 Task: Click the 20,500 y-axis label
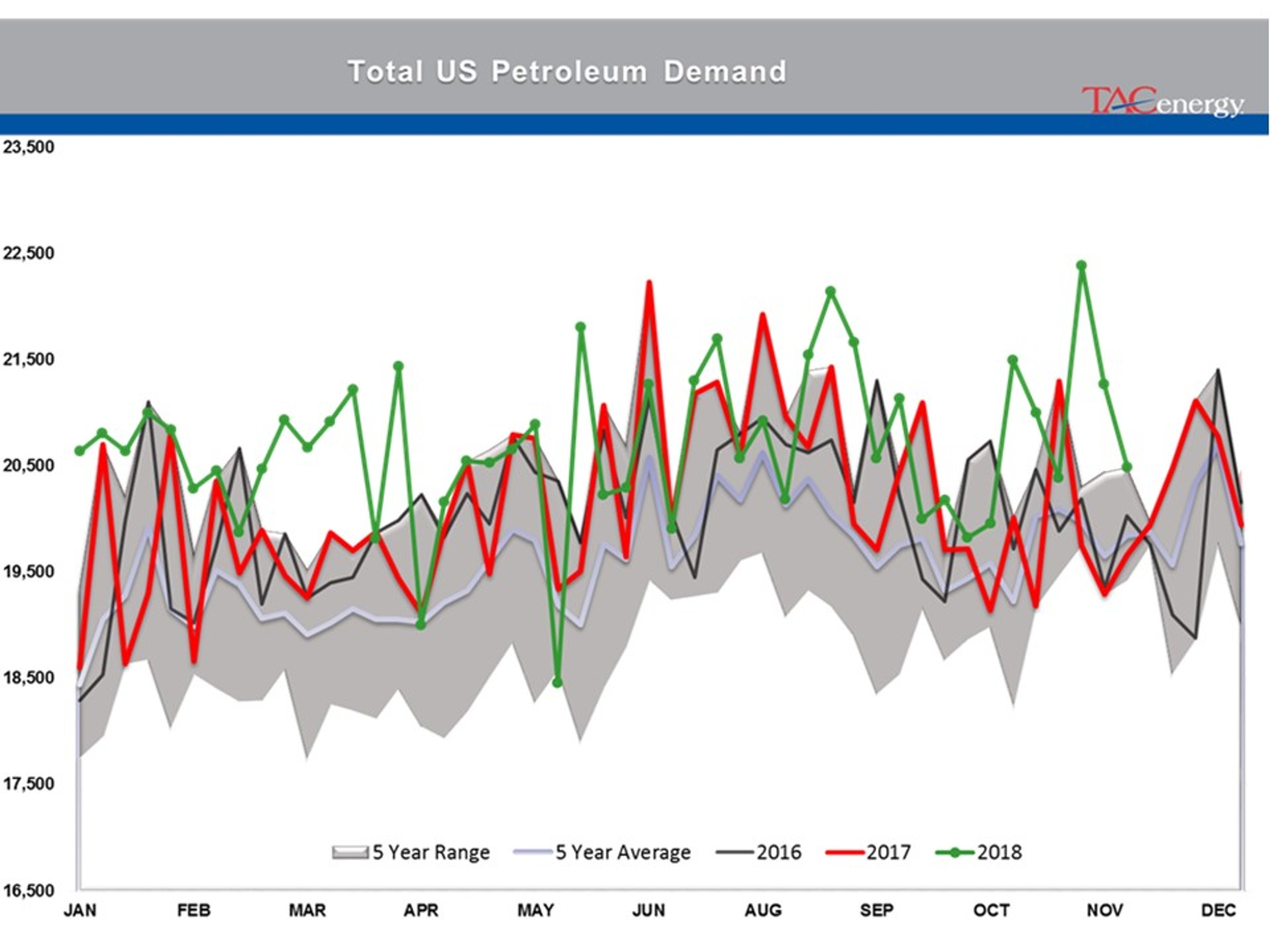(29, 465)
